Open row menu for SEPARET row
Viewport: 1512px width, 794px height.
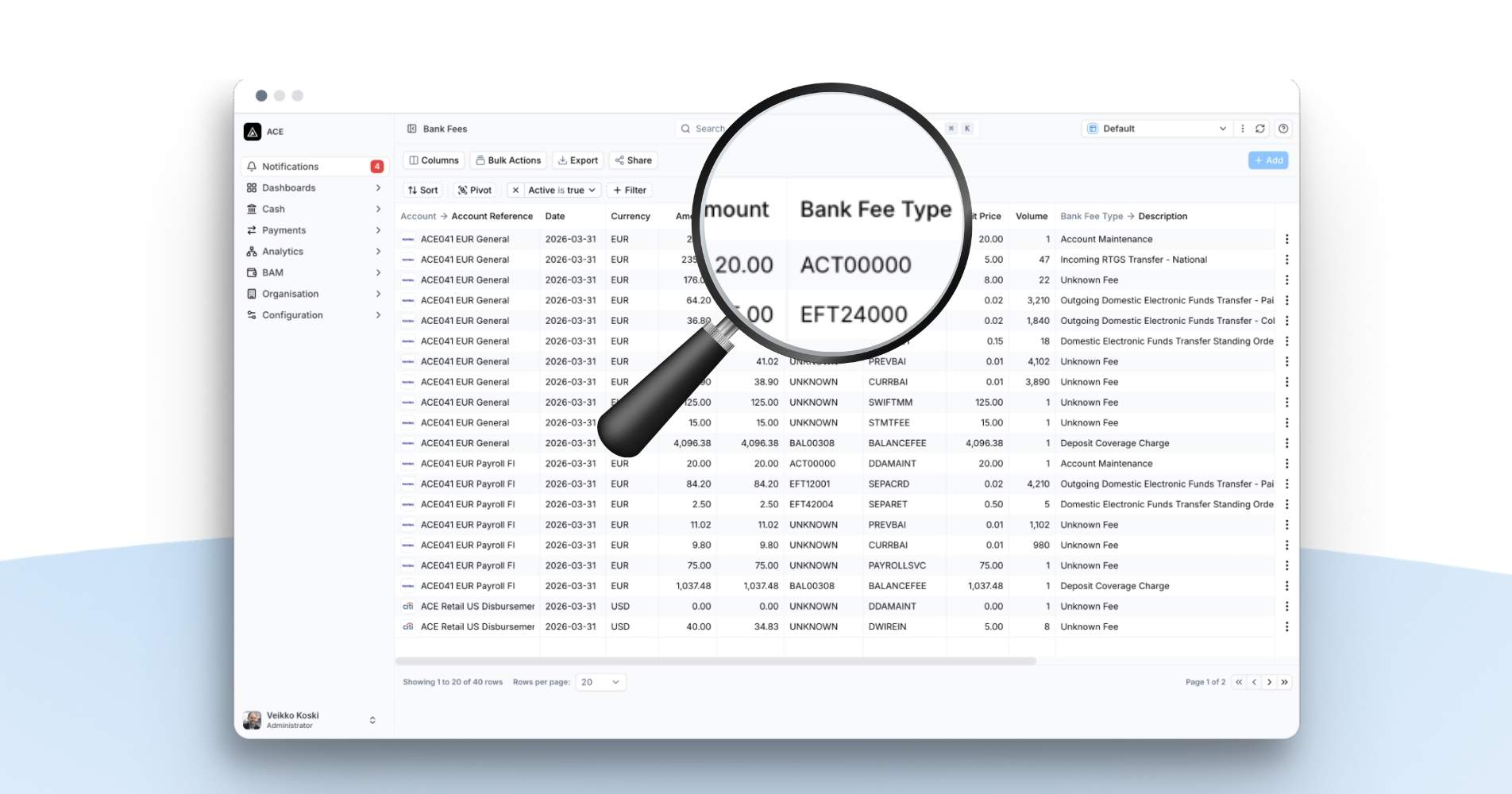[x=1286, y=505]
